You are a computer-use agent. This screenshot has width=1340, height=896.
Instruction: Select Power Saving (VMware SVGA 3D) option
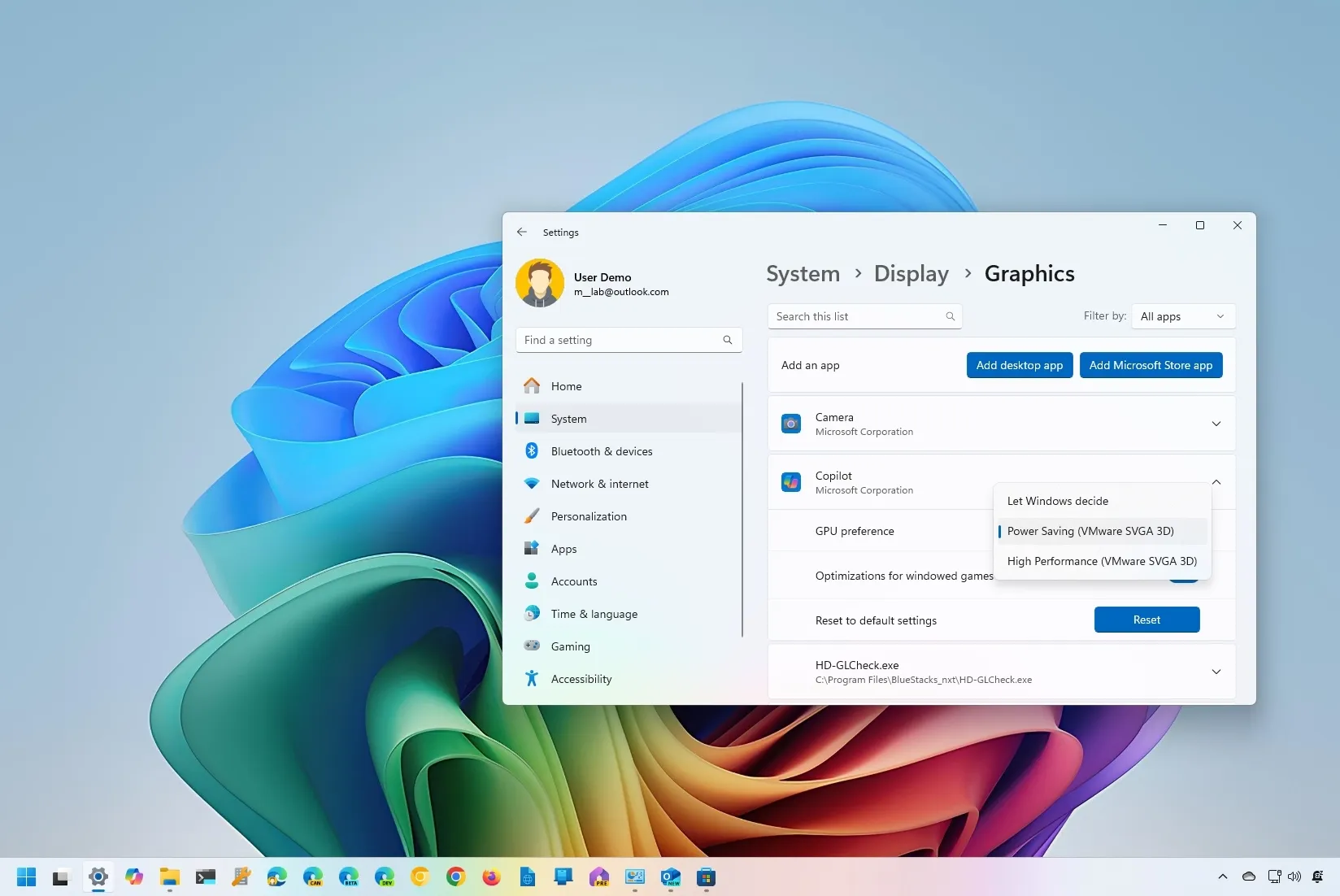pos(1091,531)
